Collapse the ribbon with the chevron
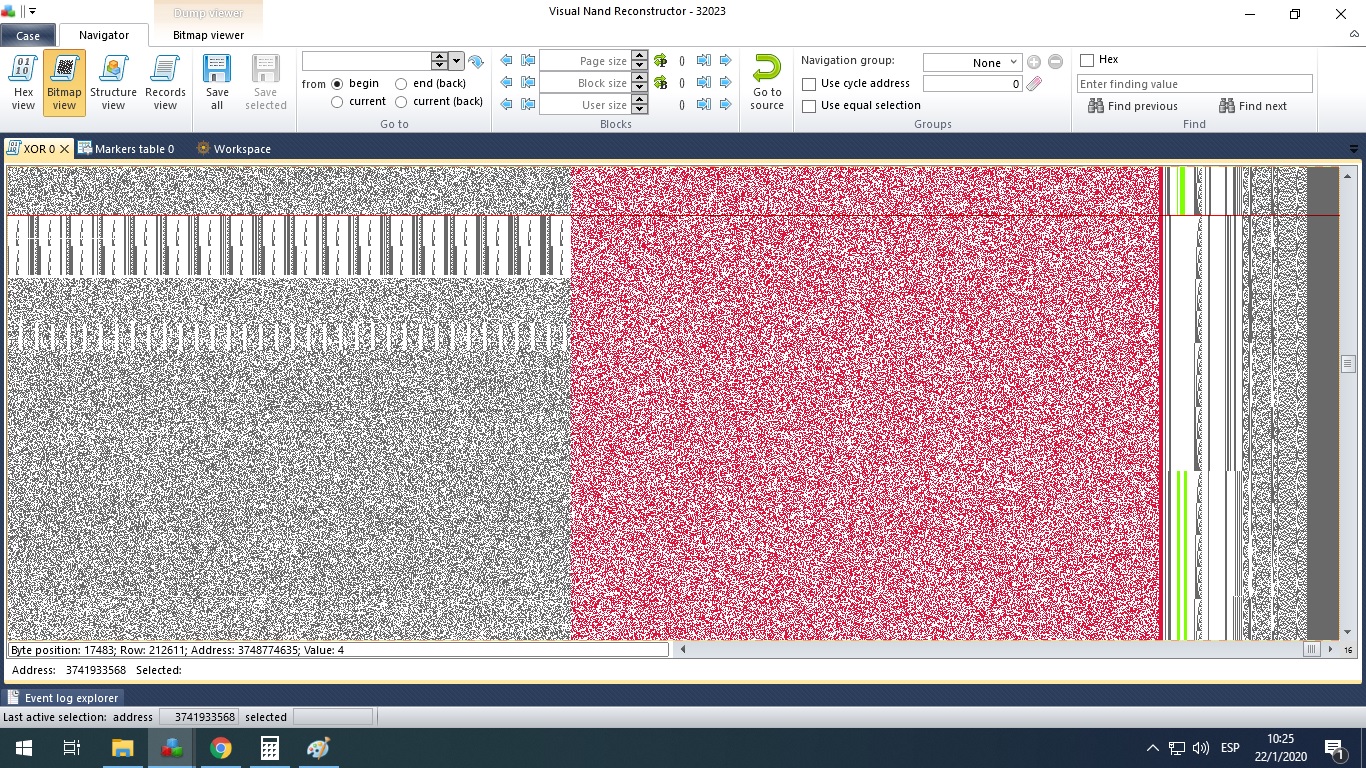Screen dimensions: 1366x768 coord(1354,34)
